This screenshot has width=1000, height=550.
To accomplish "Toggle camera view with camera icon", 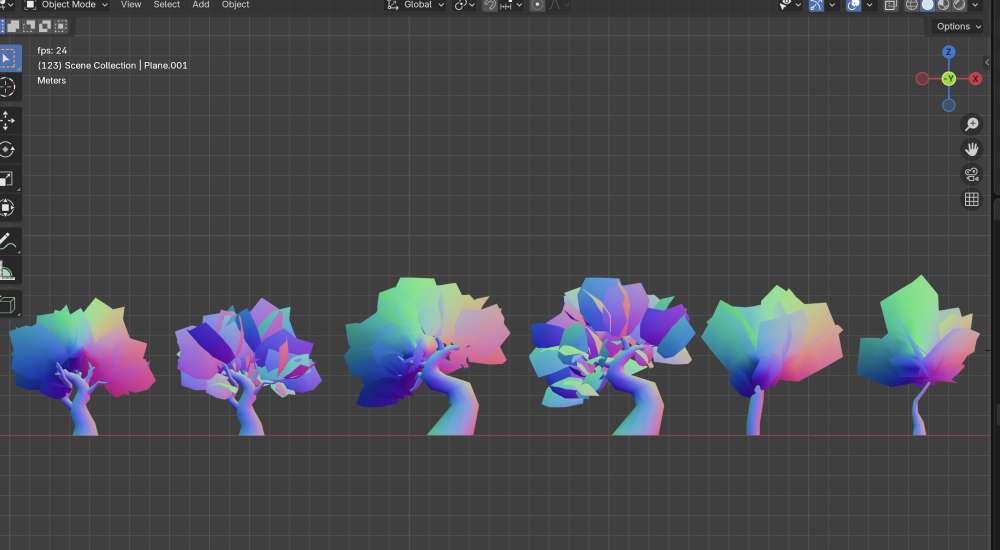I will (x=971, y=174).
